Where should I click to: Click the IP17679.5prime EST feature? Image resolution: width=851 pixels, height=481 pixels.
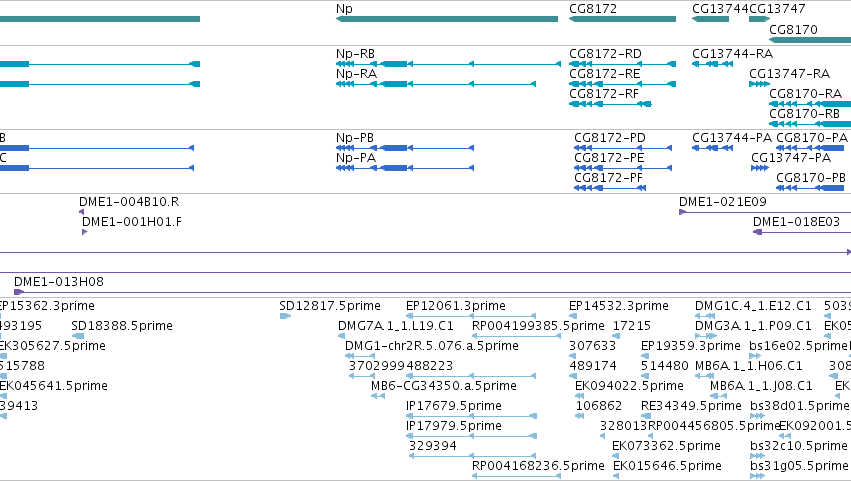coord(471,416)
